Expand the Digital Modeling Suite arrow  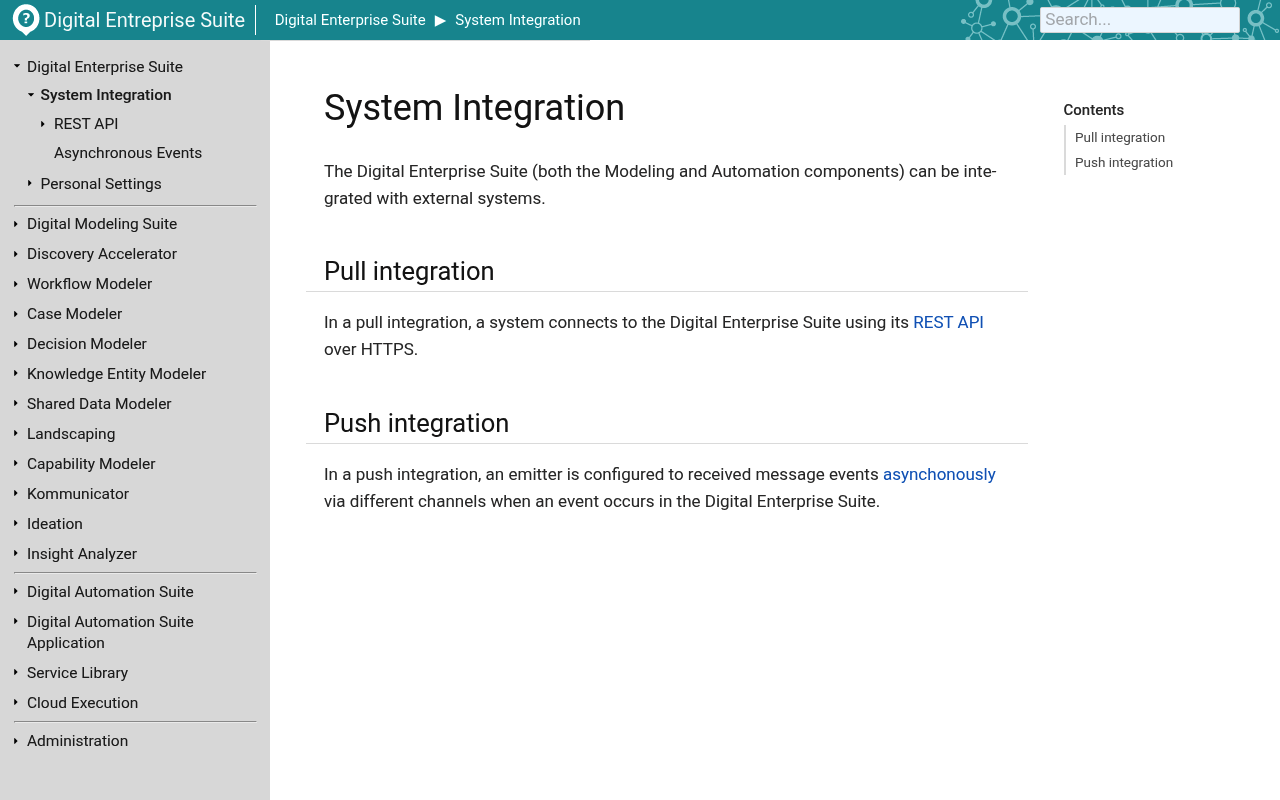click(x=16, y=224)
